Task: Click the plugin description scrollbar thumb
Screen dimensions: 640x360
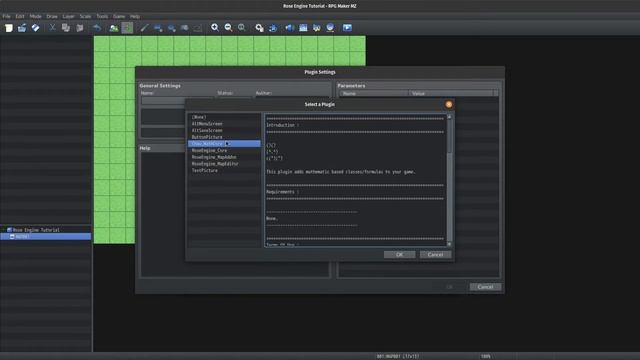Action: (449, 136)
